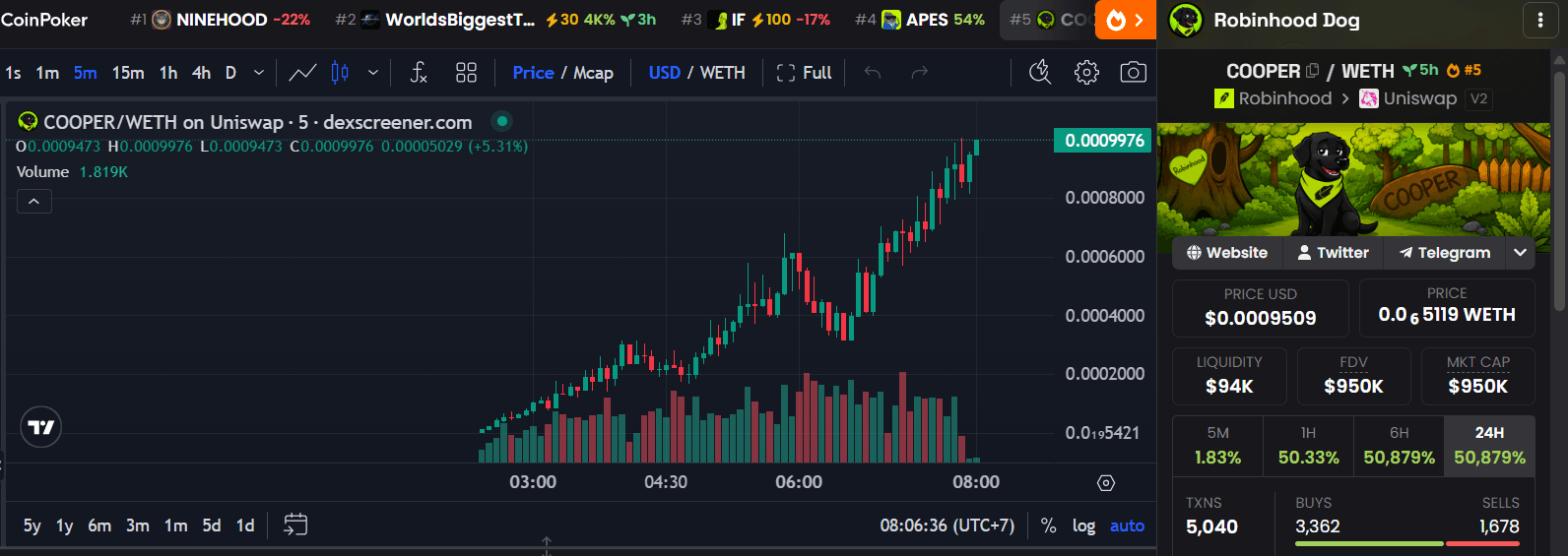1568x556 pixels.
Task: Expand the chart style dropdown arrow
Action: (373, 72)
